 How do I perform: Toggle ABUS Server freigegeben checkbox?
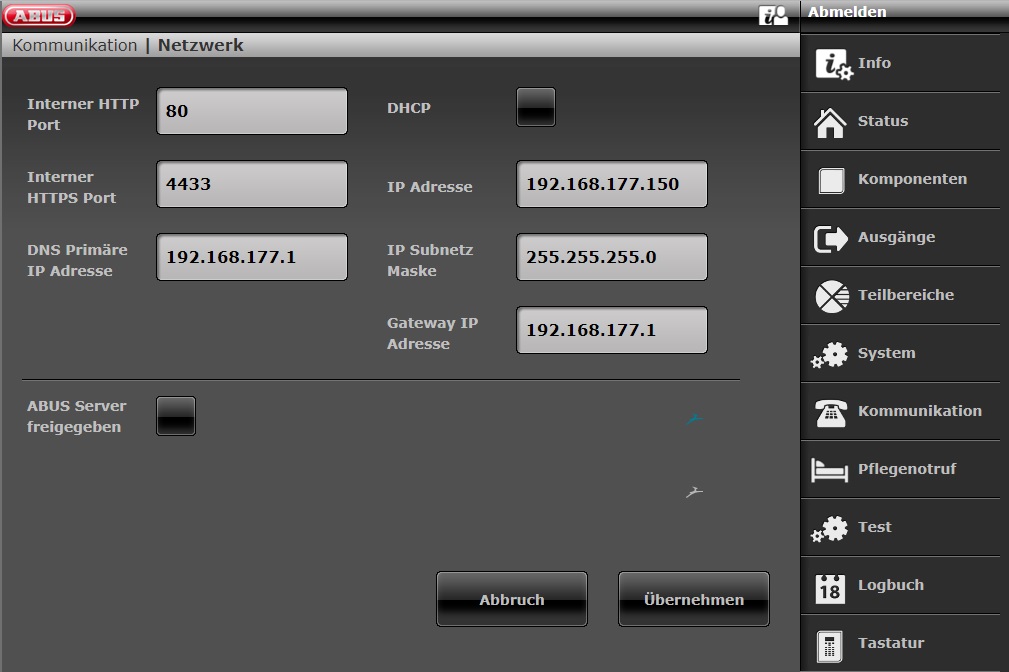coord(176,416)
